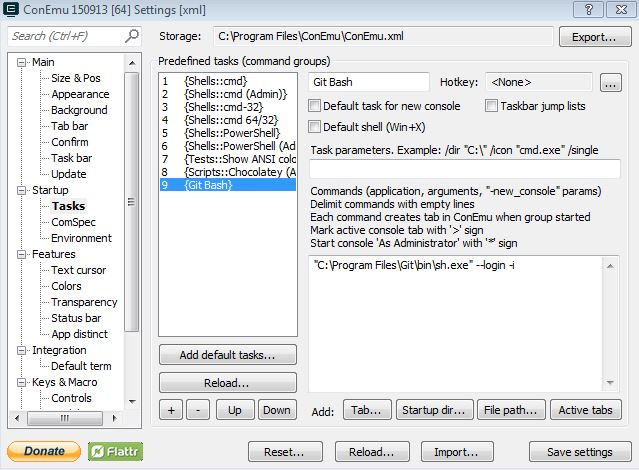The width and height of the screenshot is (639, 470).
Task: Open Update settings page
Action: (x=69, y=174)
